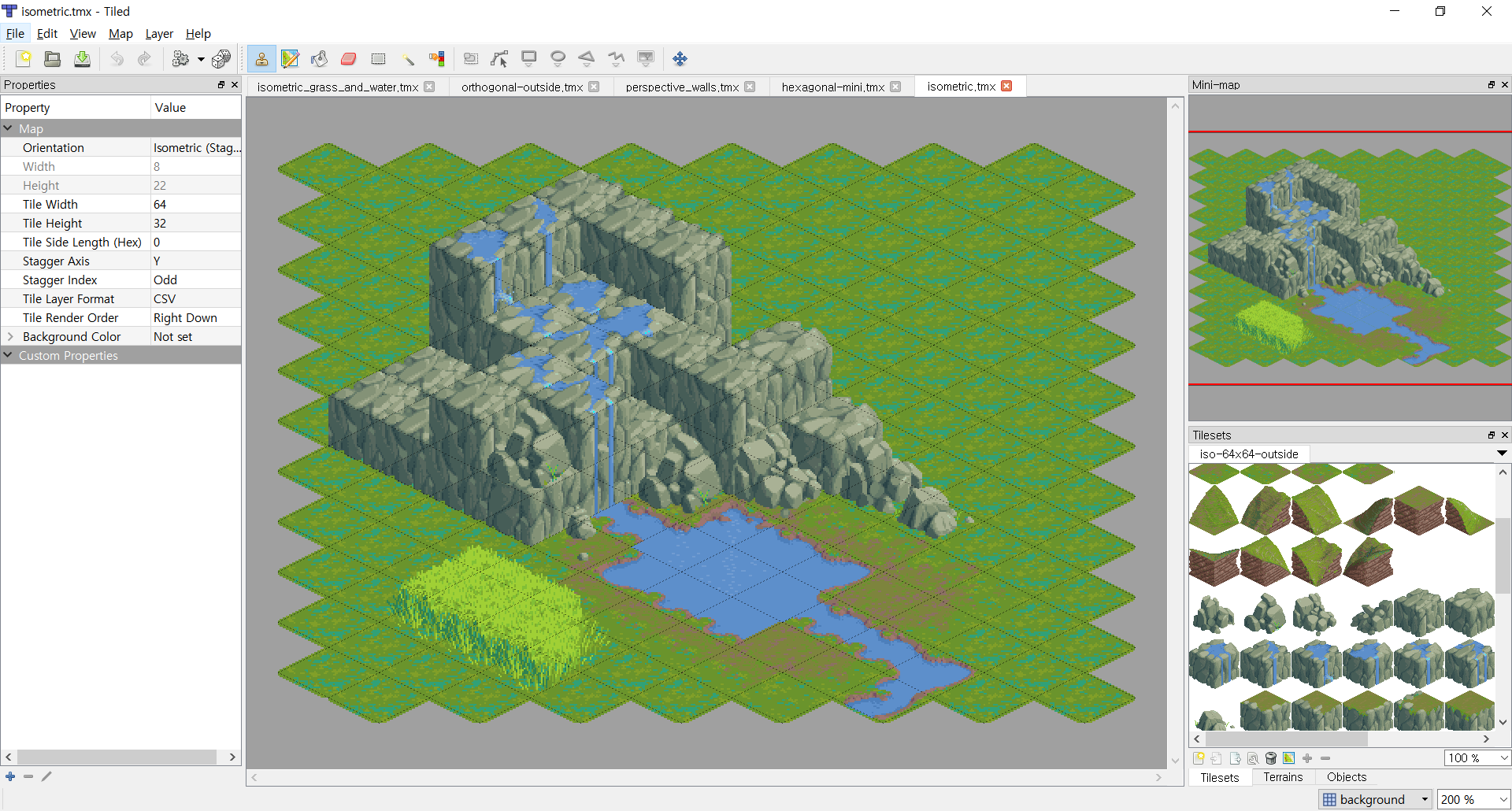Click the New map file icon

tap(24, 59)
